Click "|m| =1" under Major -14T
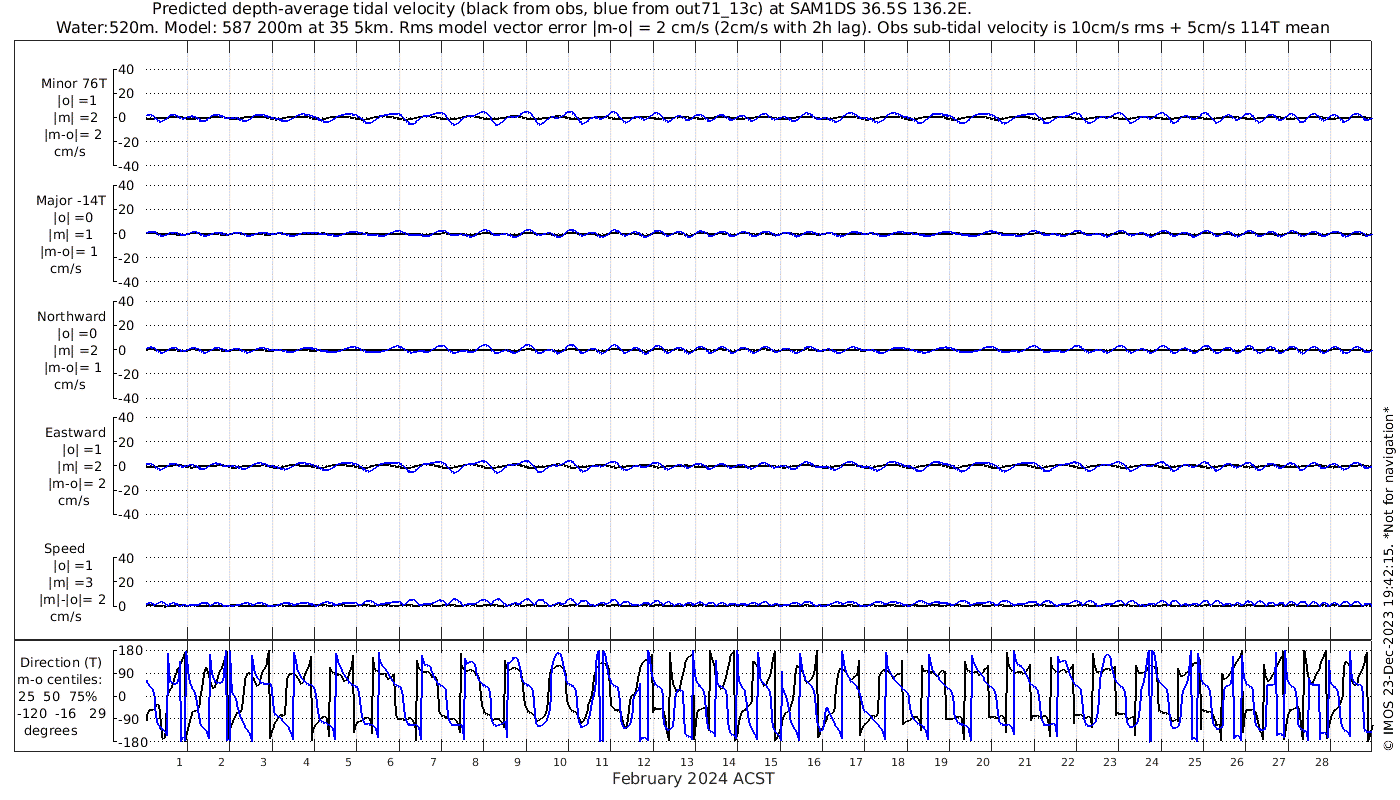1400x800 pixels. (72, 234)
